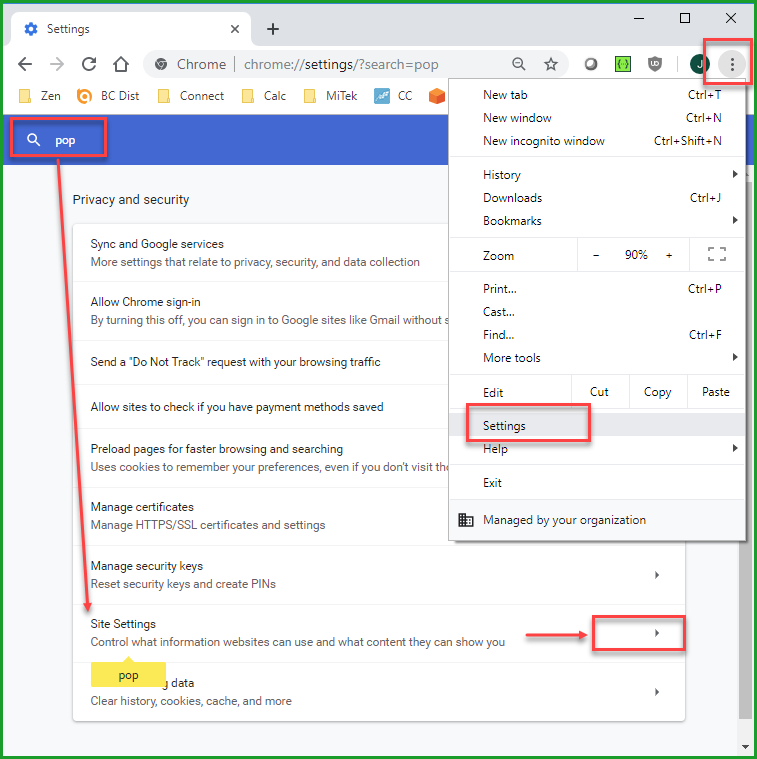Enter fullscreen mode from Zoom row

[716, 254]
